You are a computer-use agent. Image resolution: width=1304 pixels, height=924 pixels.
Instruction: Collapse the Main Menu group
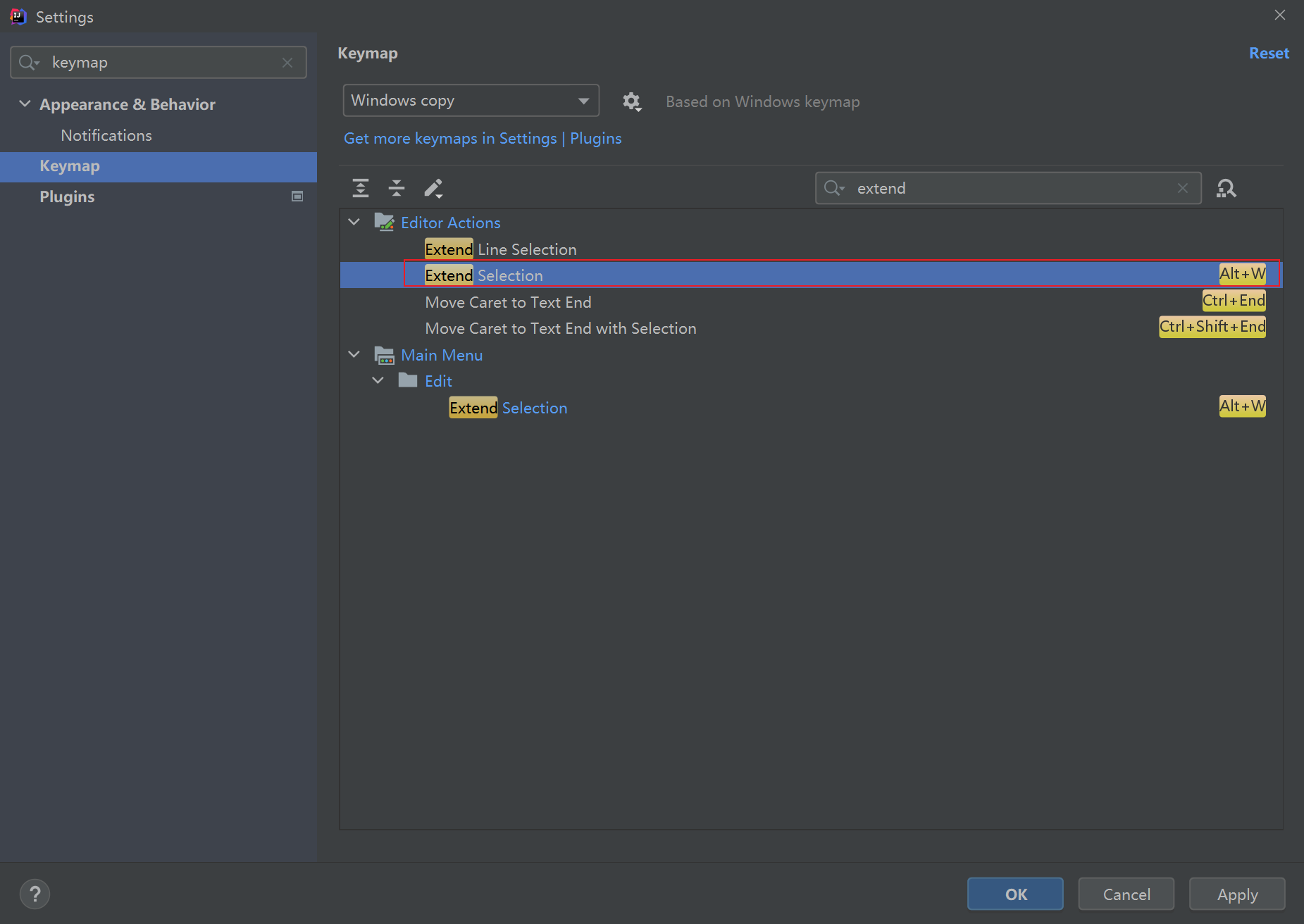[354, 355]
